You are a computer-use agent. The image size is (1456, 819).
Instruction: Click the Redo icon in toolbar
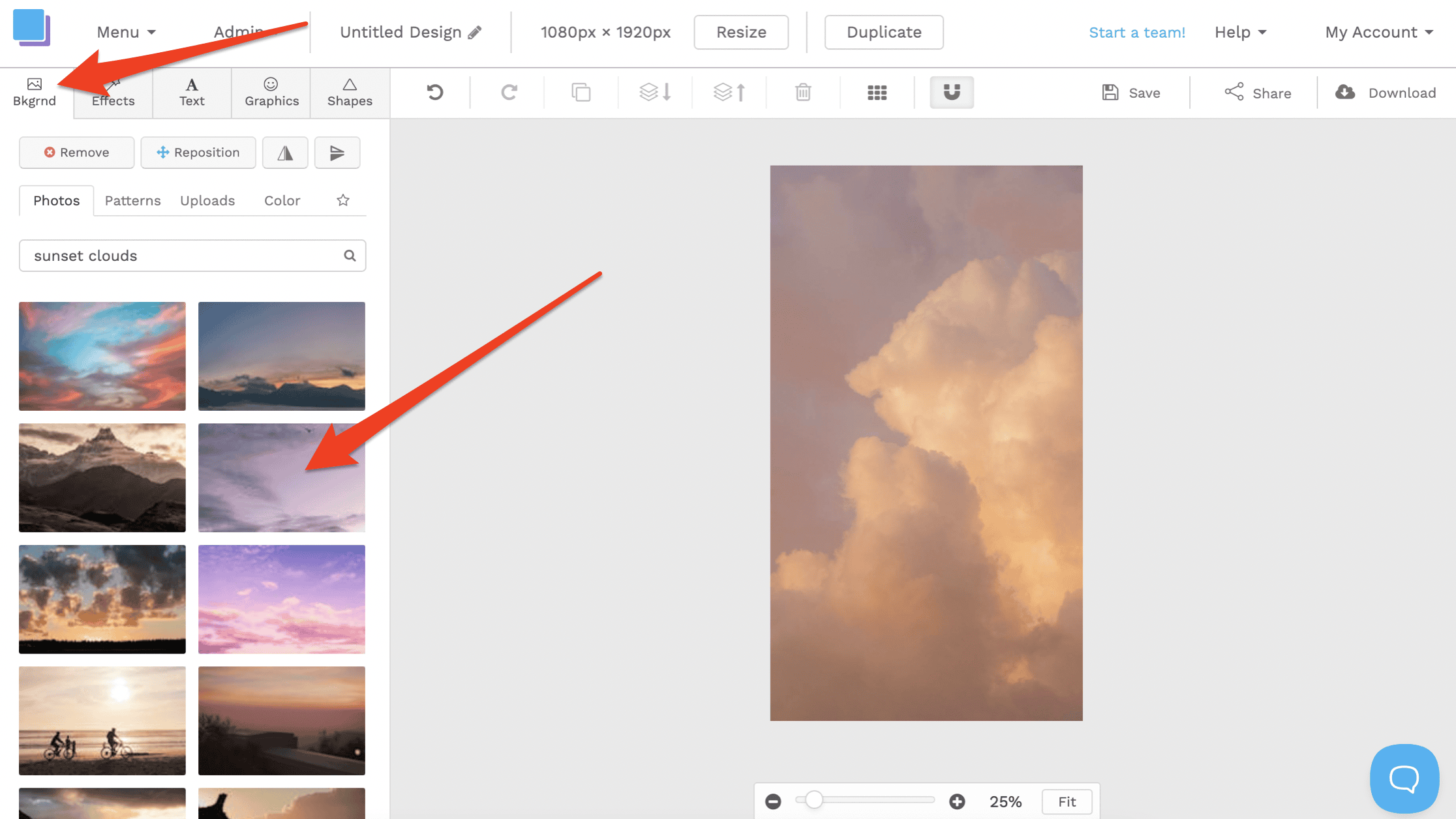point(508,92)
